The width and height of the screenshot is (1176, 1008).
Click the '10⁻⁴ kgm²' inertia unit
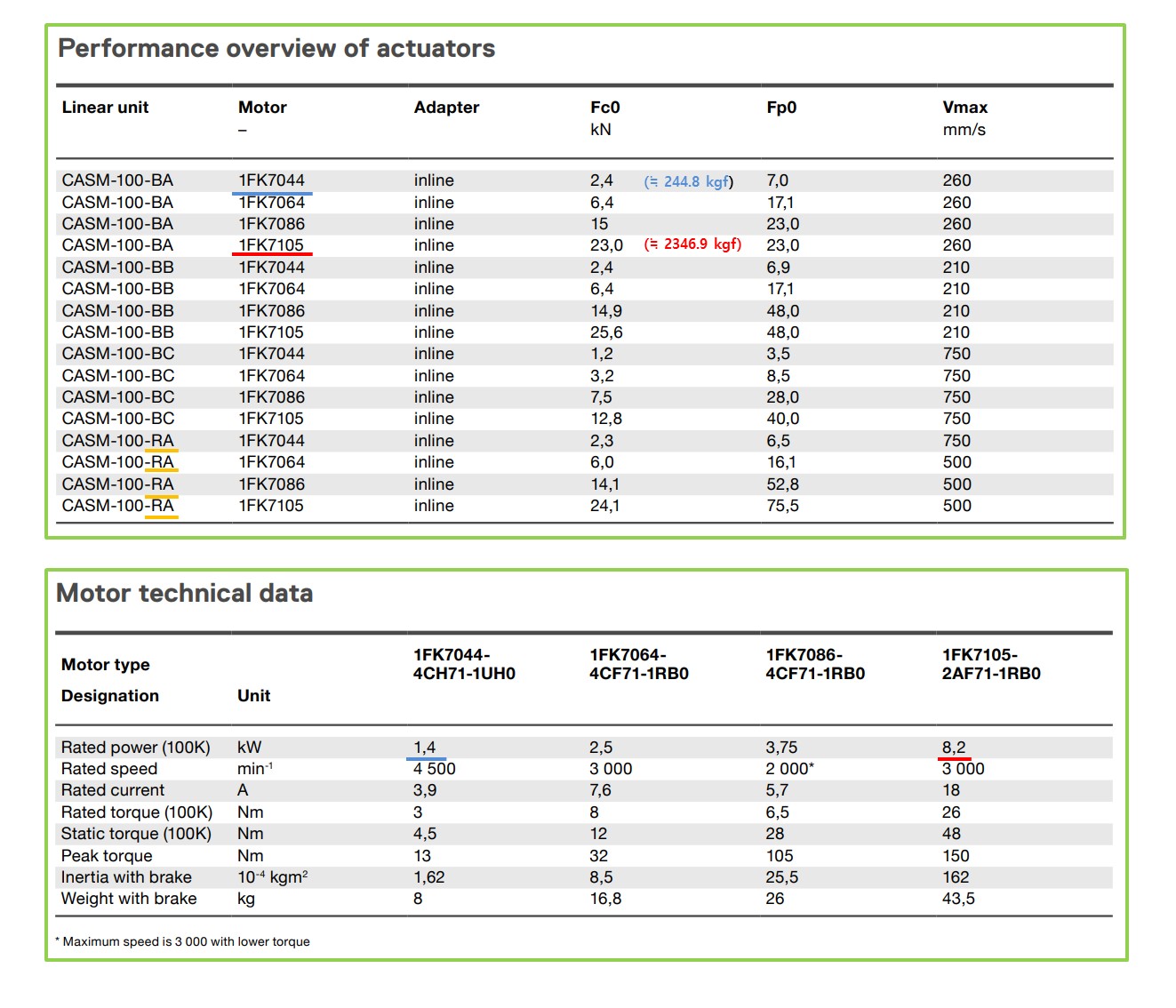pos(273,877)
